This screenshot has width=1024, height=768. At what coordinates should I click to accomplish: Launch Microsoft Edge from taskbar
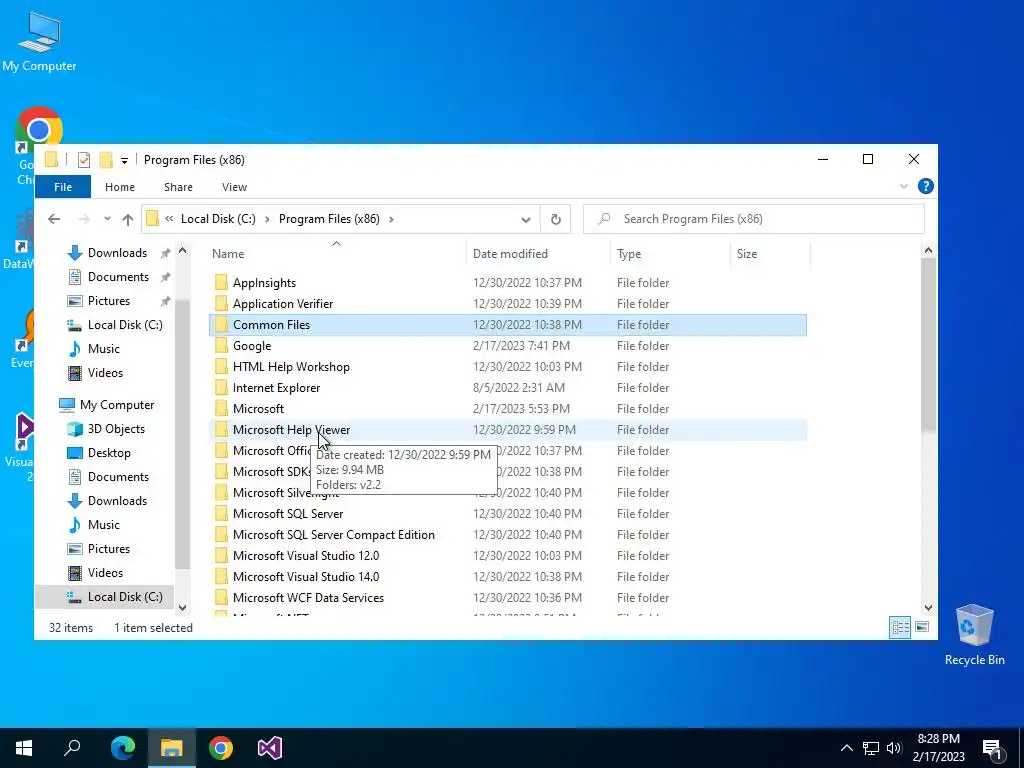click(122, 748)
